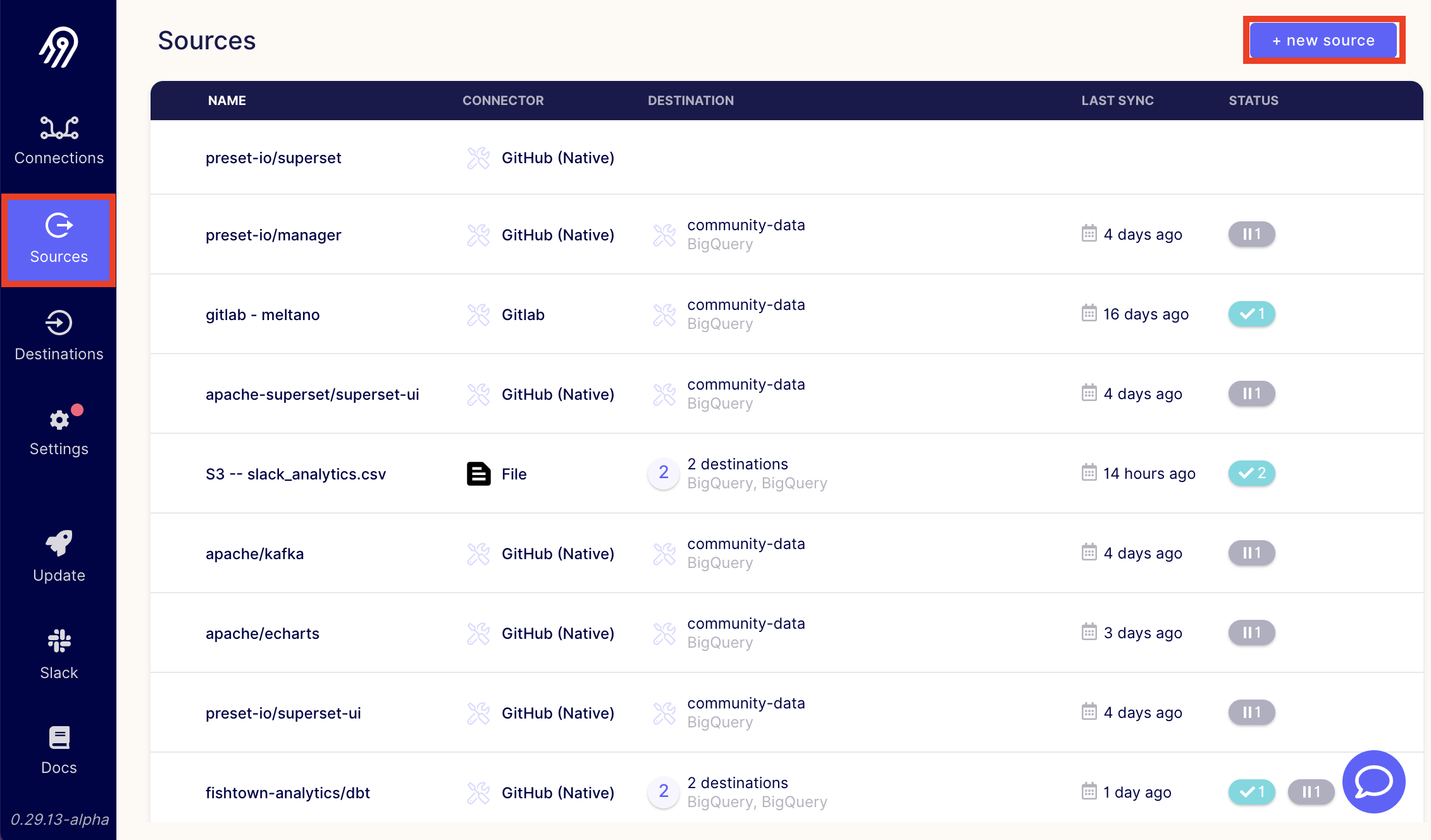Open the chat support bubble at bottom right

[1373, 782]
